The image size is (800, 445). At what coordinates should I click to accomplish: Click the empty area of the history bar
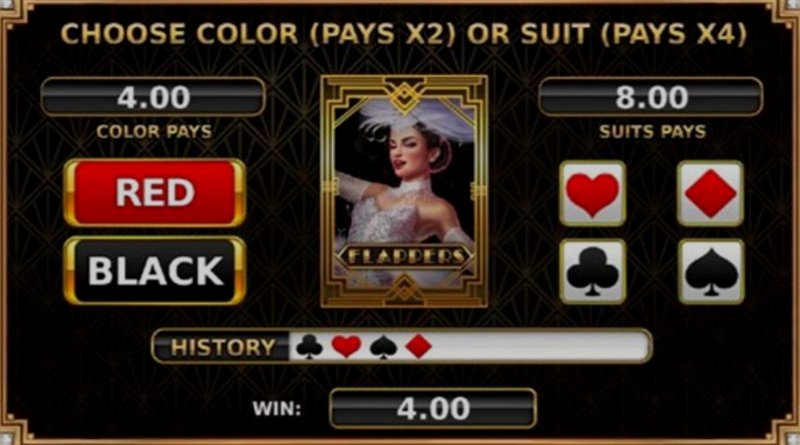tap(541, 347)
